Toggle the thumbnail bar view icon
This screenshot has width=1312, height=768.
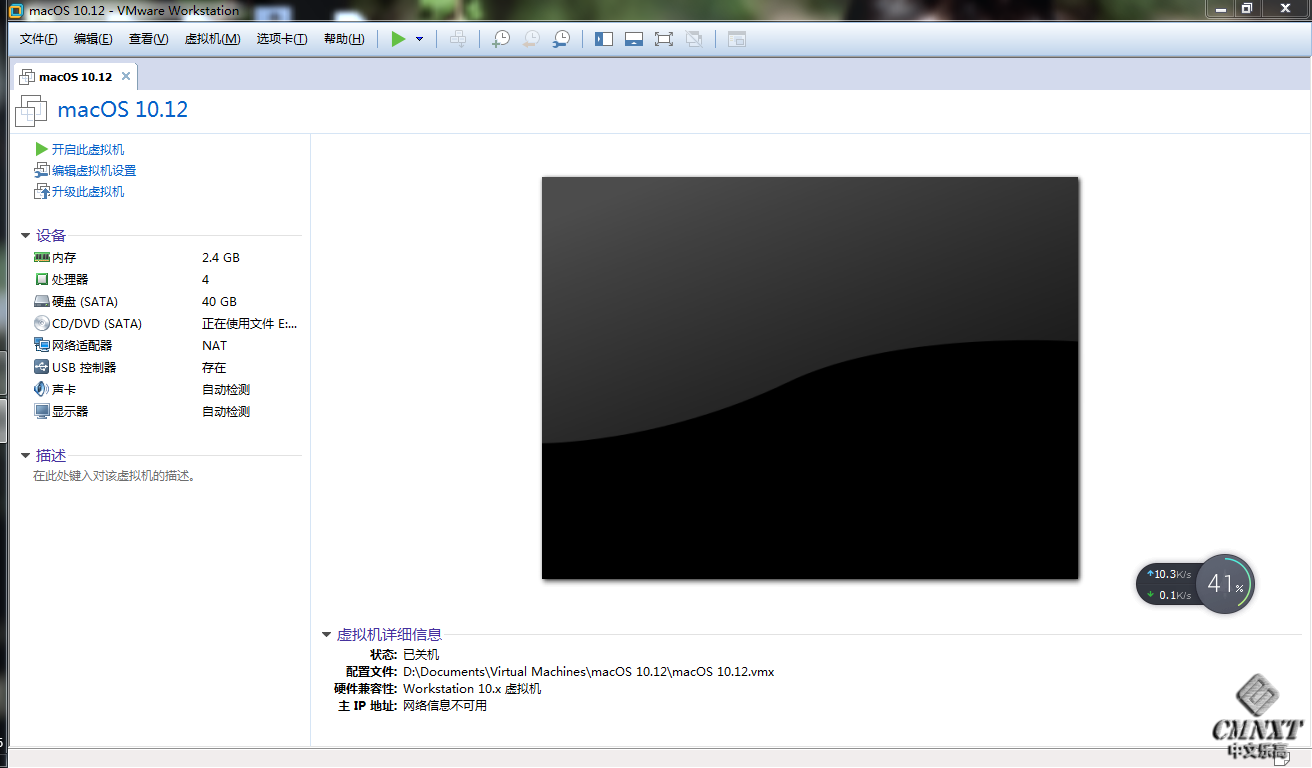[633, 39]
